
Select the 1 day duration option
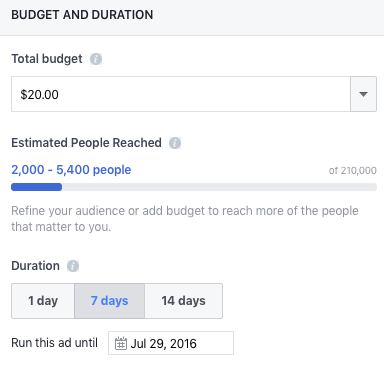tap(43, 301)
